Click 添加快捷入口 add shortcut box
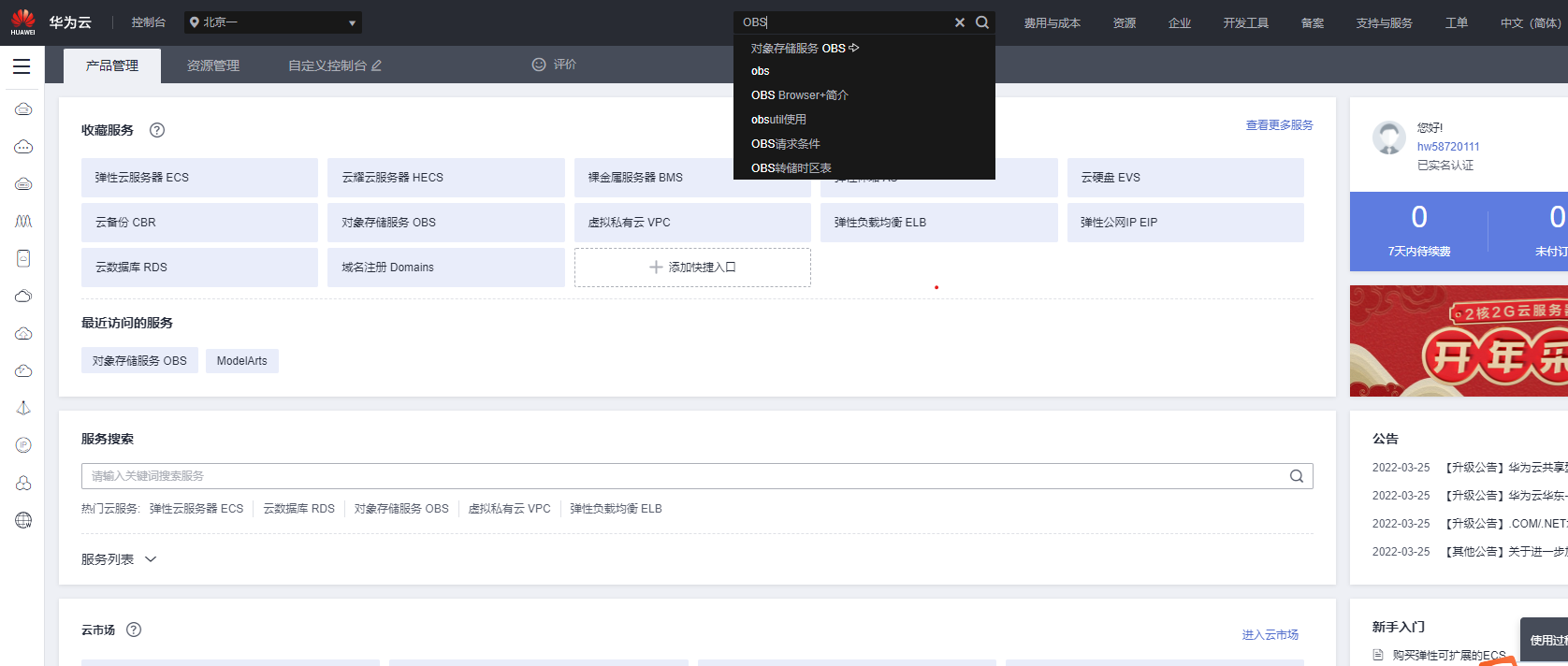The height and width of the screenshot is (666, 1568). (692, 268)
